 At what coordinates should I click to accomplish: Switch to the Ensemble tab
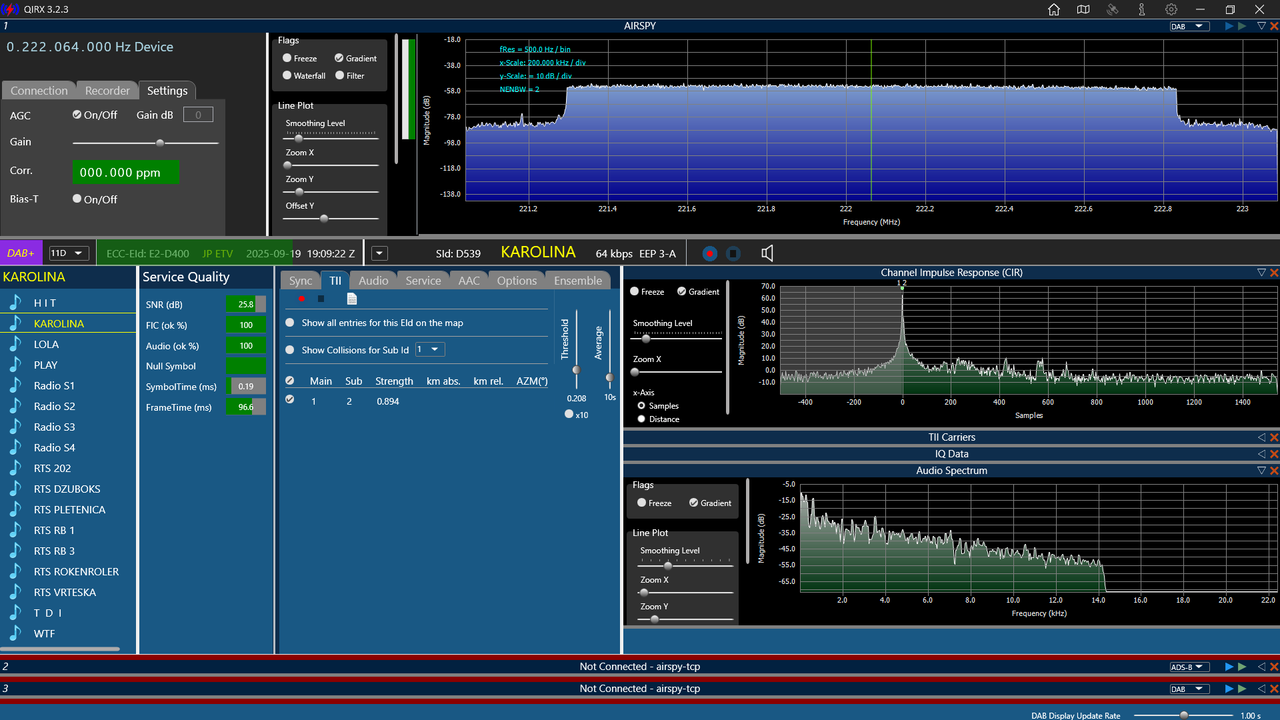point(578,281)
